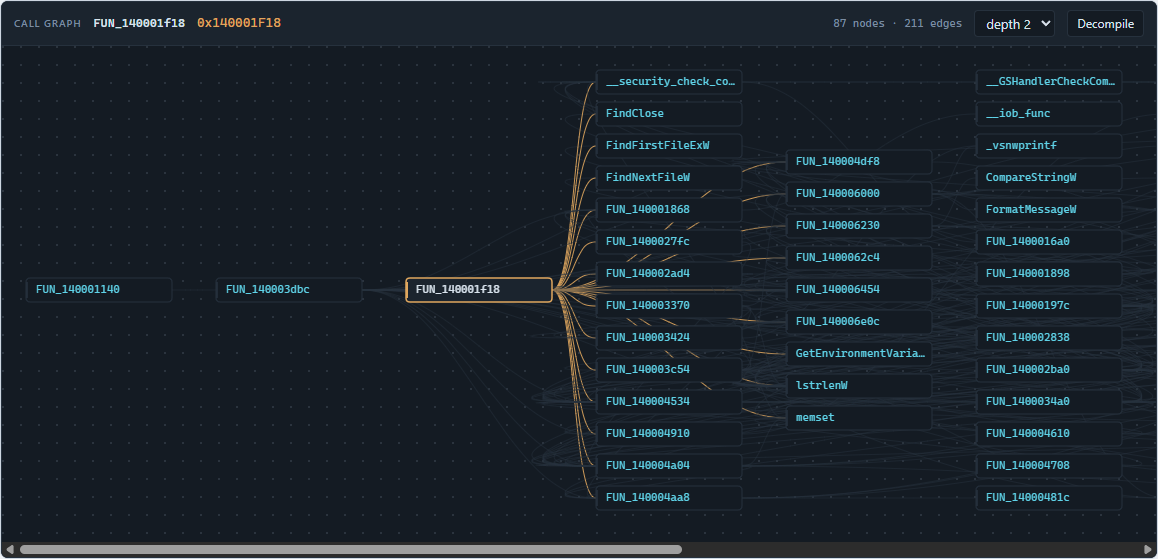
Task: Select the FUN_140004df8 node
Action: tap(859, 162)
